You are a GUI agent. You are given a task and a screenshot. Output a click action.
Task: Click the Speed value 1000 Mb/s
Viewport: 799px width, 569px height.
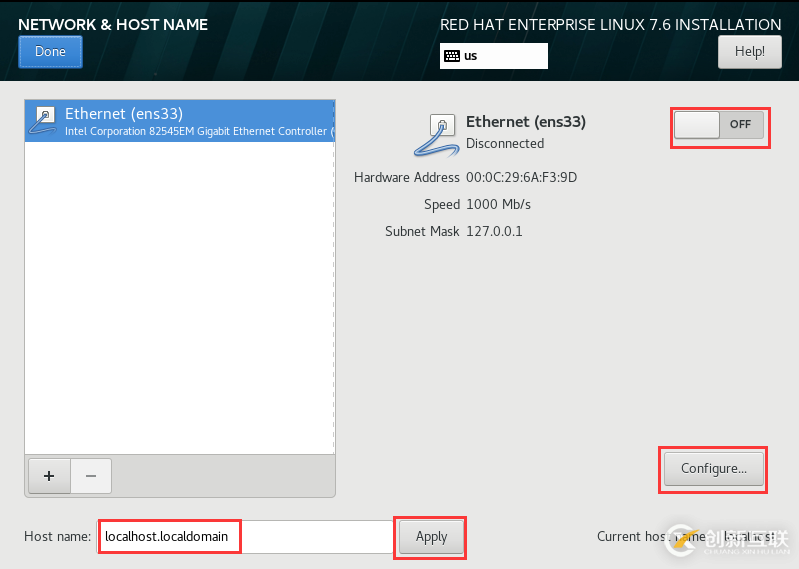pyautogui.click(x=498, y=205)
